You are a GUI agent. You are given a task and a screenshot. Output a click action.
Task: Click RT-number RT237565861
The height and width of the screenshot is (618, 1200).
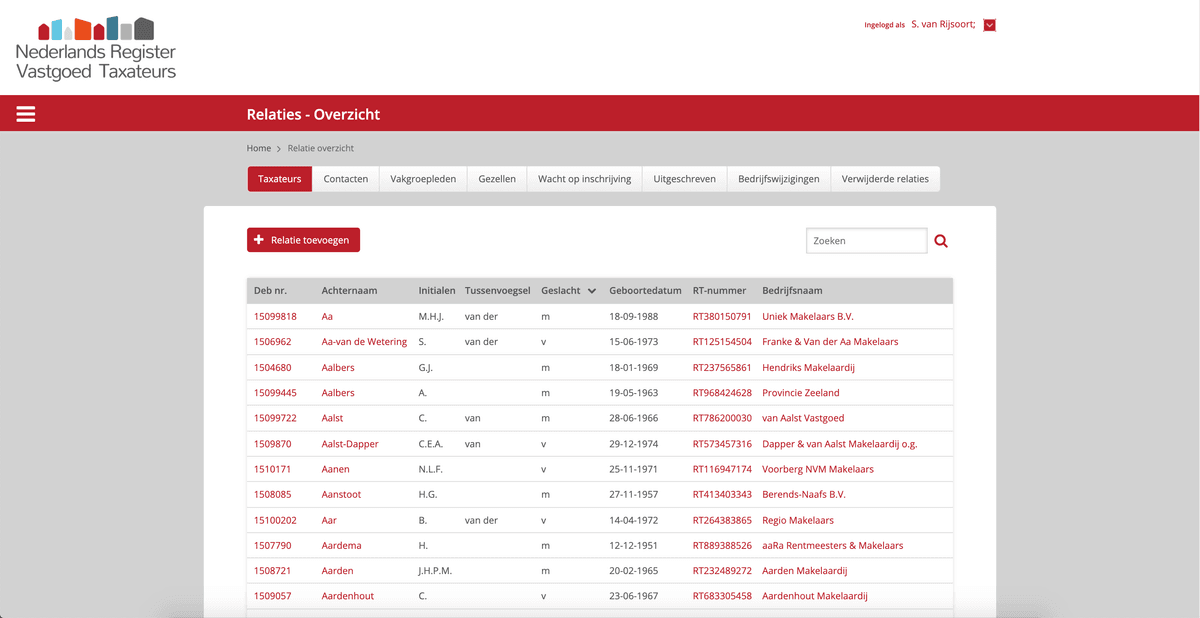click(721, 367)
